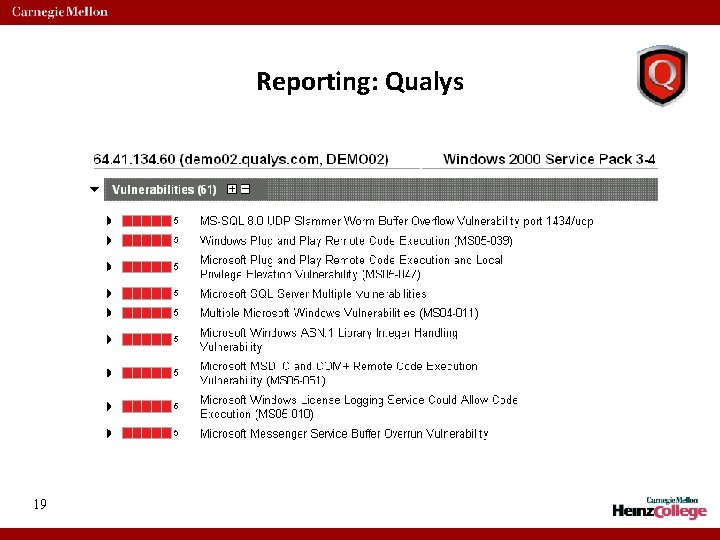Click the collapse-all minus icon beside Vulnerabilities
Screen dimensions: 720x540
click(246, 189)
